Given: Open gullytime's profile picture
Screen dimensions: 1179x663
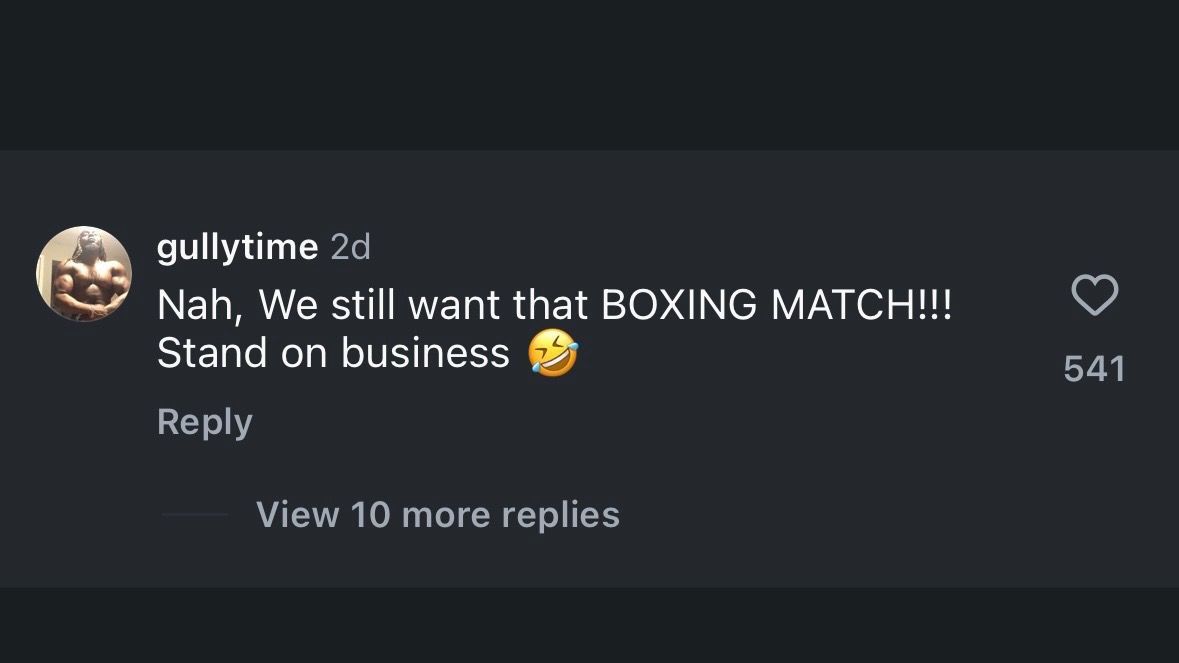Looking at the screenshot, I should click(84, 274).
